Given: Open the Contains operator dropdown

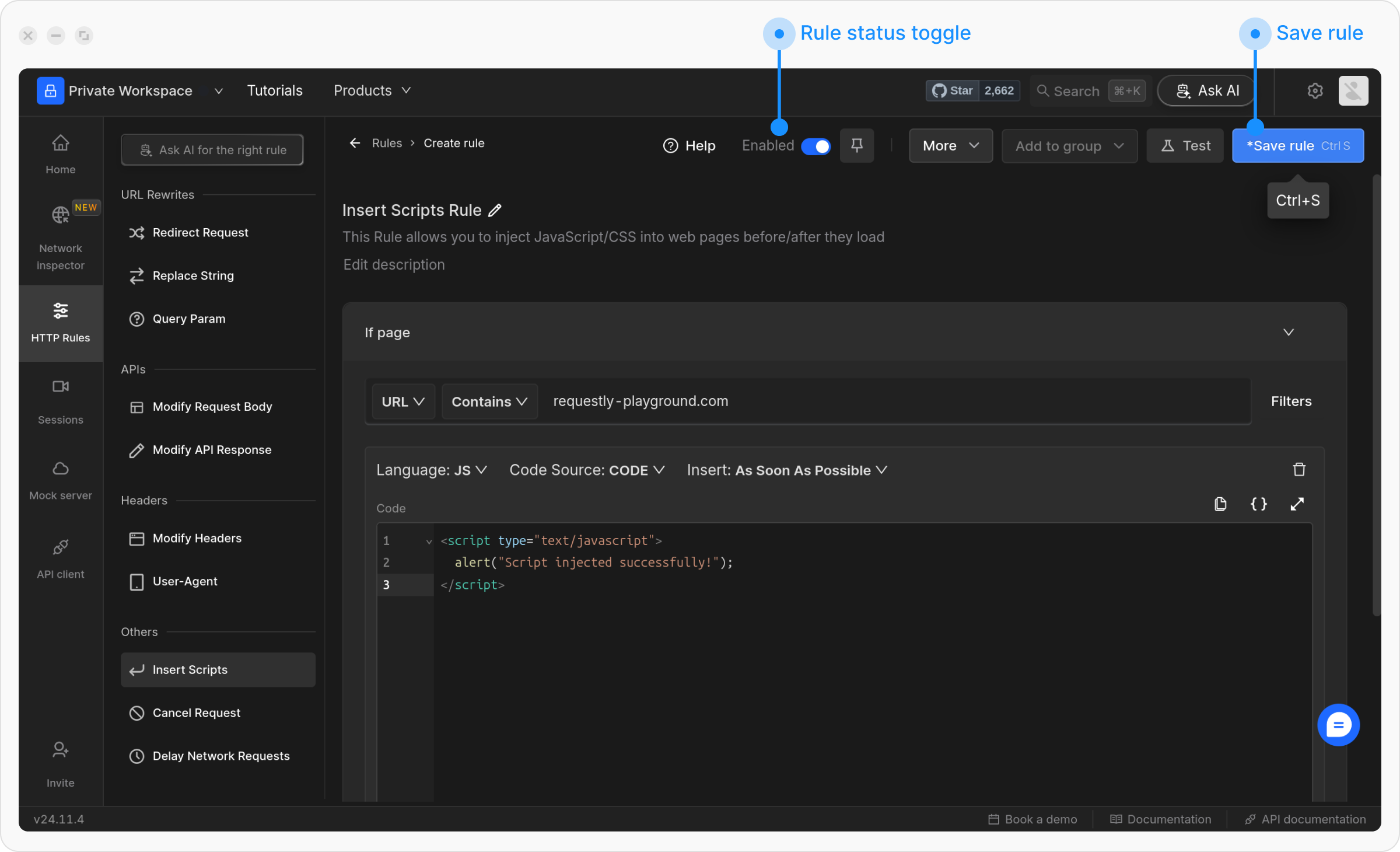Looking at the screenshot, I should click(489, 401).
